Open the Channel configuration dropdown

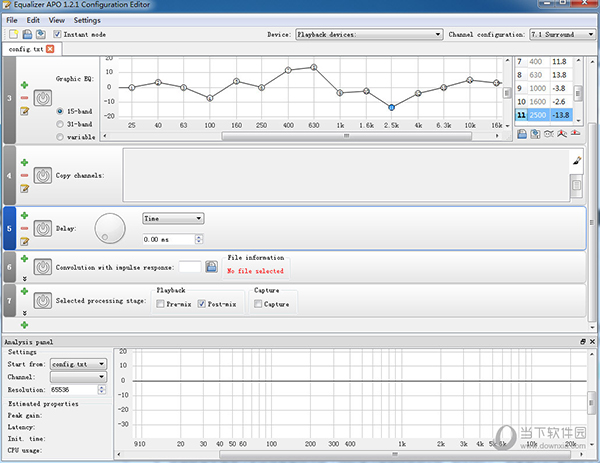562,34
